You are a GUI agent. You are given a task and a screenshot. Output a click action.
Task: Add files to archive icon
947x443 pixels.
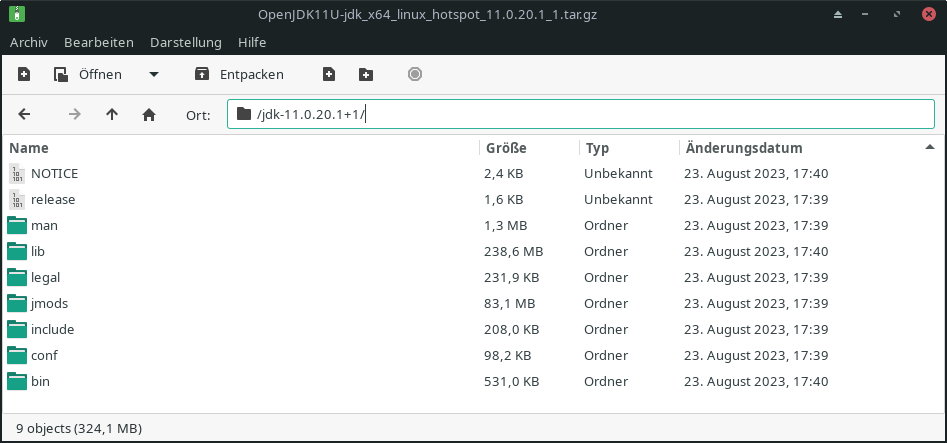(x=329, y=74)
